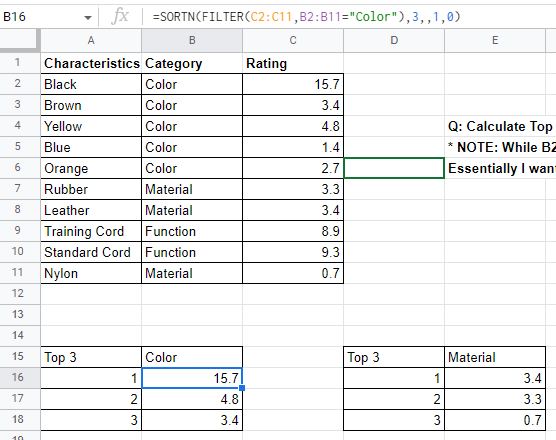
Task: Click the fx function icon
Action: pos(120,16)
